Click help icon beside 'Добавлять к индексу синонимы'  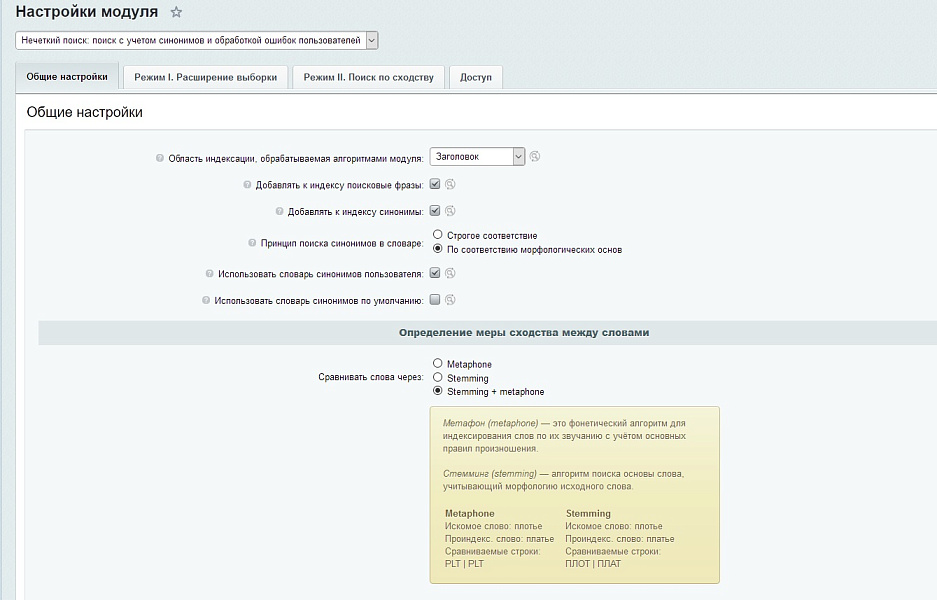click(279, 212)
